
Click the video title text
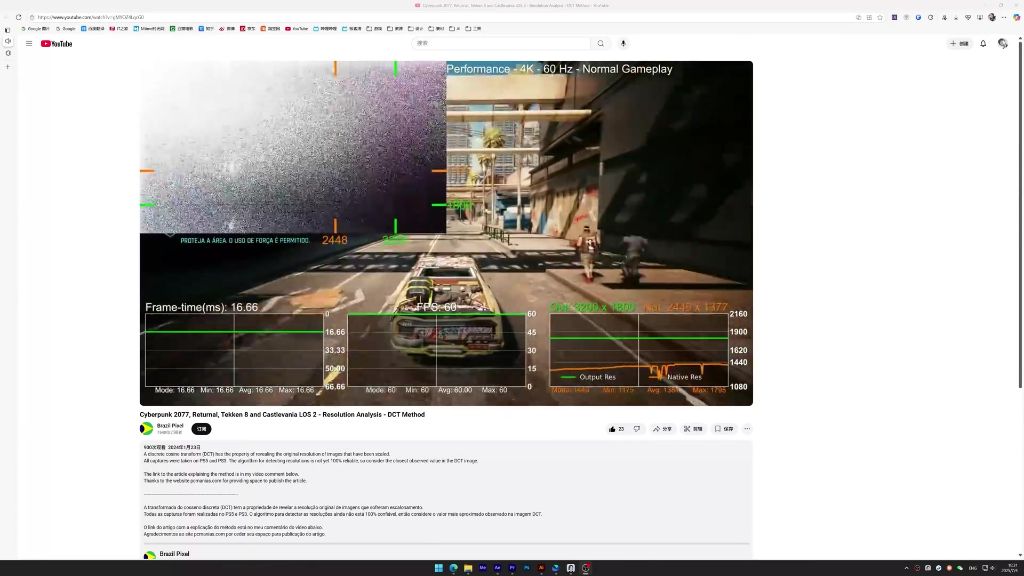coord(282,415)
